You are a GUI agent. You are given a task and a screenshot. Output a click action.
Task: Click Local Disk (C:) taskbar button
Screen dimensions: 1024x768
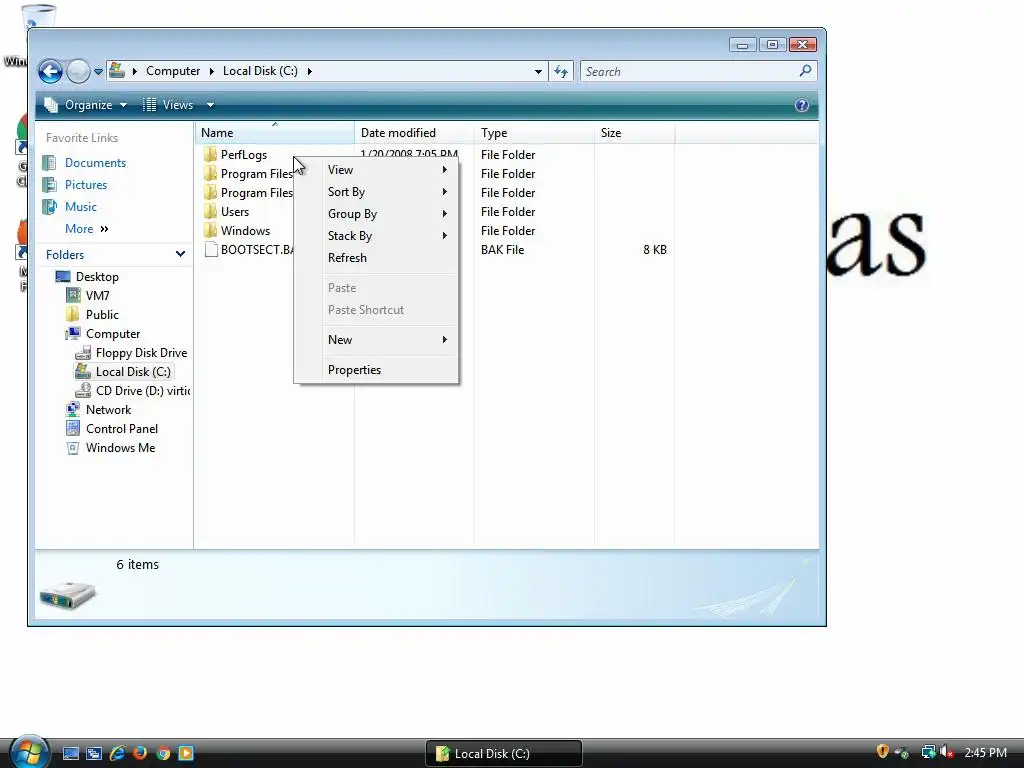click(504, 754)
